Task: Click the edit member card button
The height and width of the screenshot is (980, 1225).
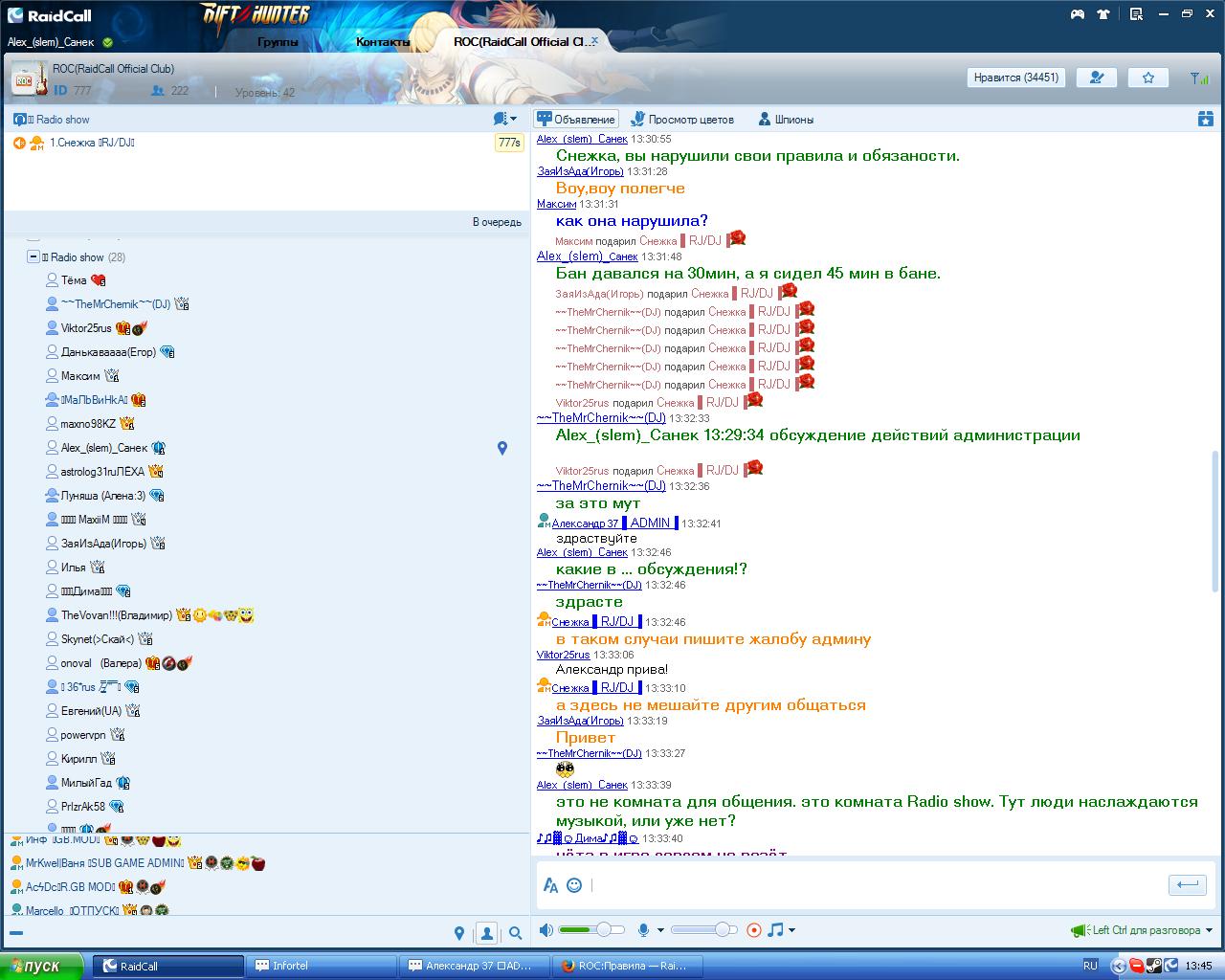Action: pyautogui.click(x=1097, y=78)
